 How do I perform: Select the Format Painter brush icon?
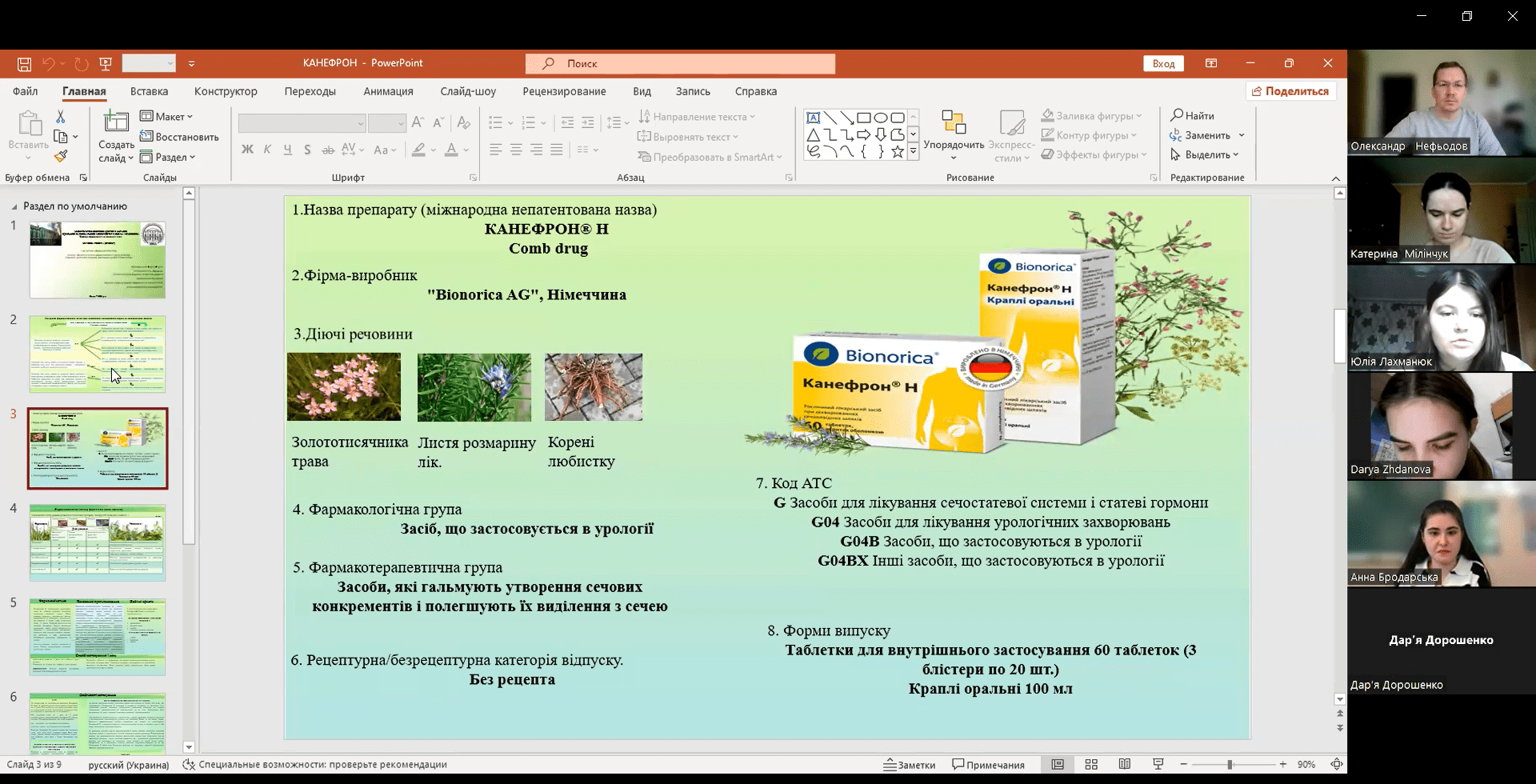pos(61,157)
